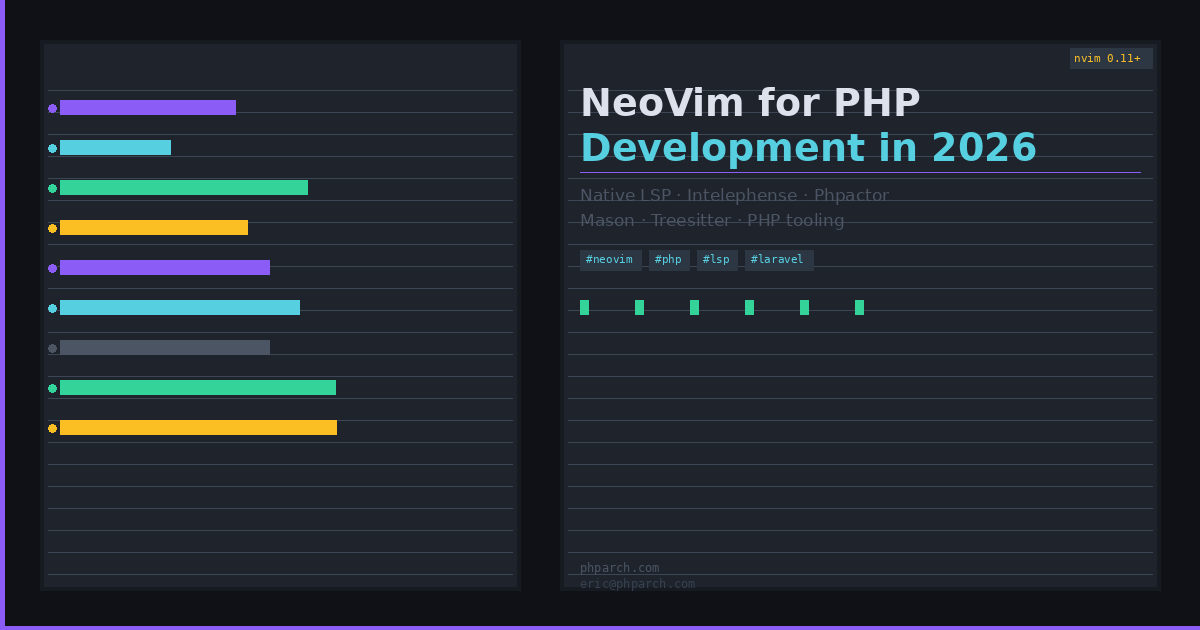The height and width of the screenshot is (630, 1200).
Task: Click the 'NeoVim for PHP' heading
Action: [750, 104]
